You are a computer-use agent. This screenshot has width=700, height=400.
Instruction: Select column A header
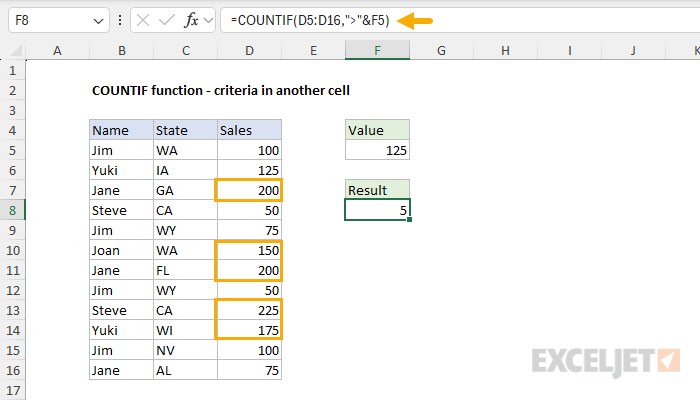[x=58, y=50]
